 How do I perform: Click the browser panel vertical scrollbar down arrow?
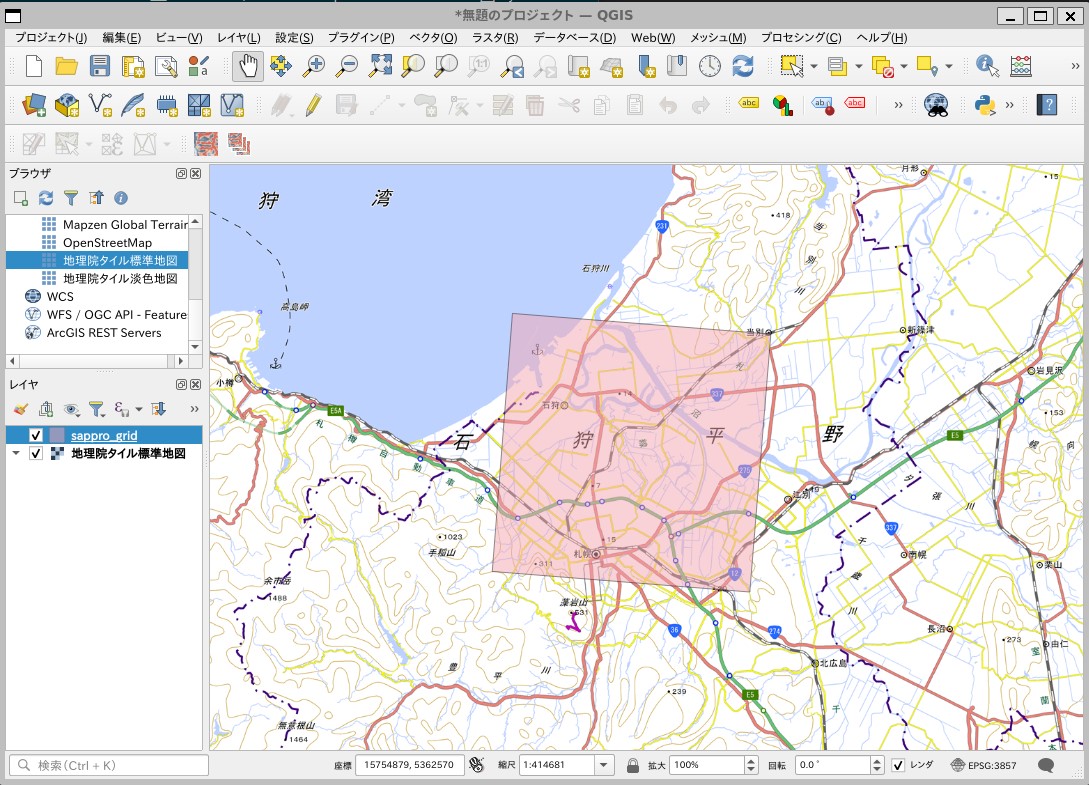195,347
